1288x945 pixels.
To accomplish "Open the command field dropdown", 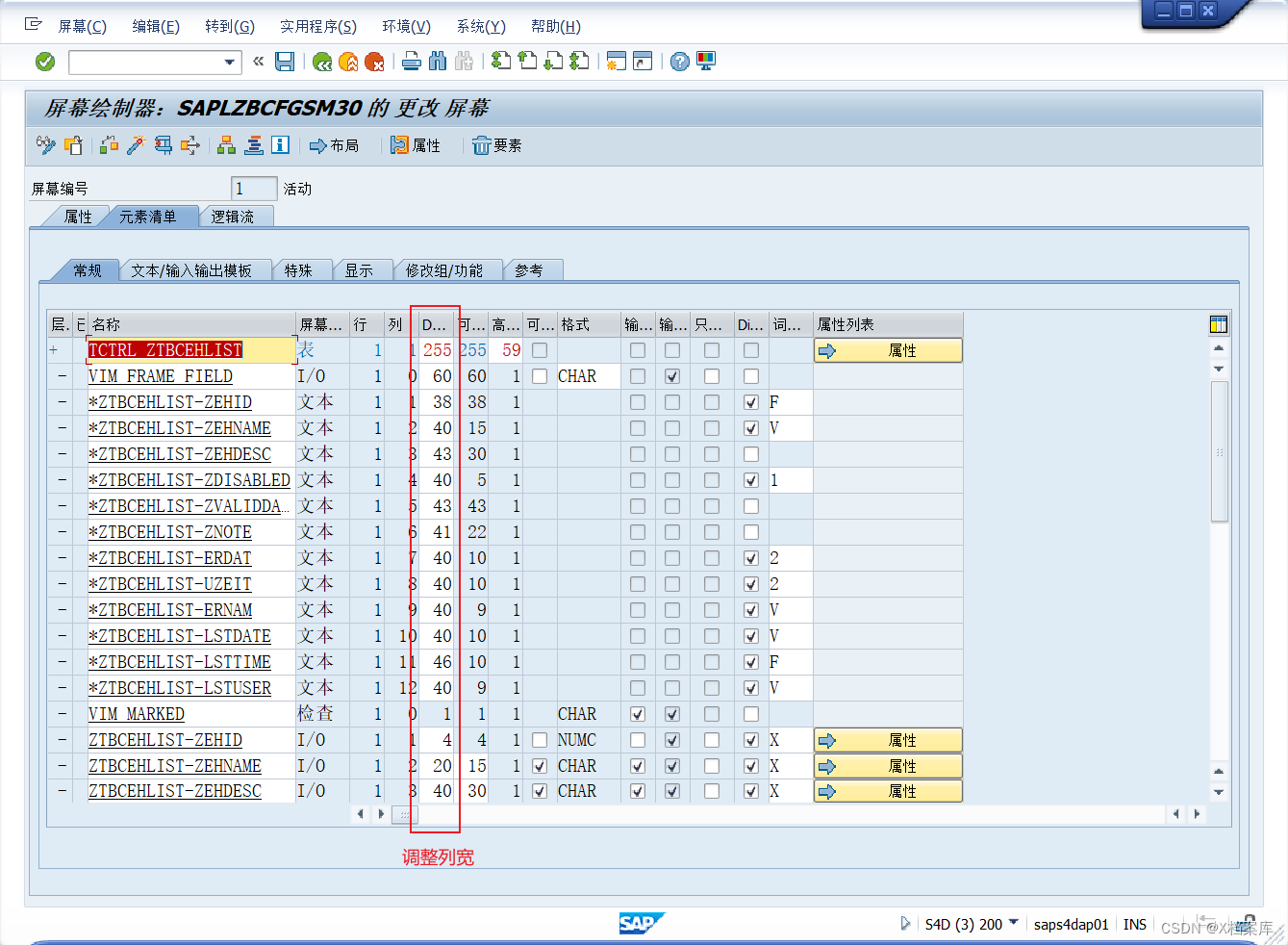I will [229, 63].
